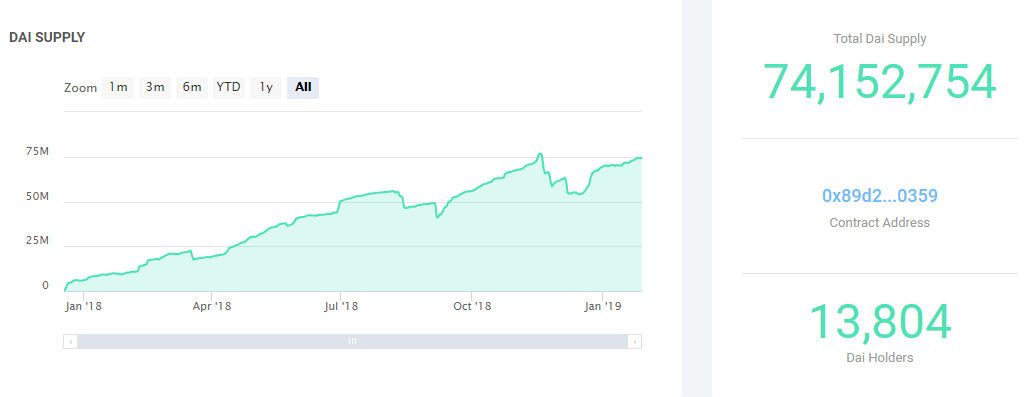Select the 1m zoom range
Screen dimensions: 1025x397
tap(118, 87)
